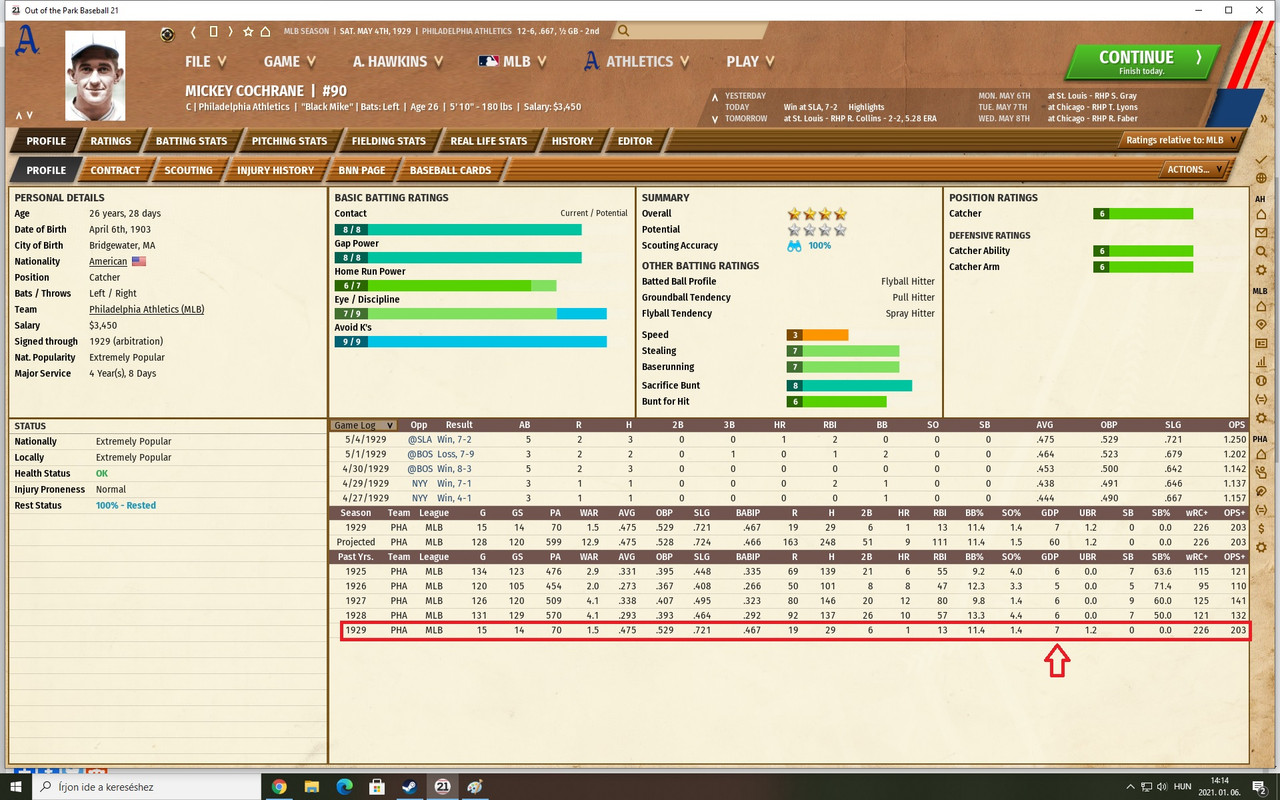Open the MLB league home sidebar icon
Image resolution: width=1280 pixels, height=800 pixels.
1262,306
